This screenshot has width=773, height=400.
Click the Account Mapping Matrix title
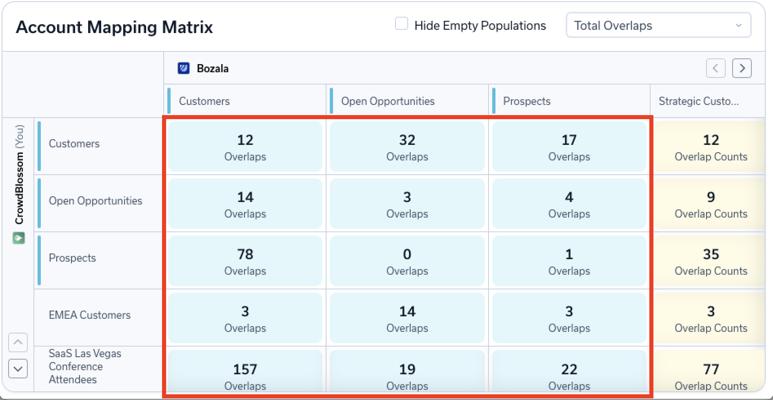114,27
